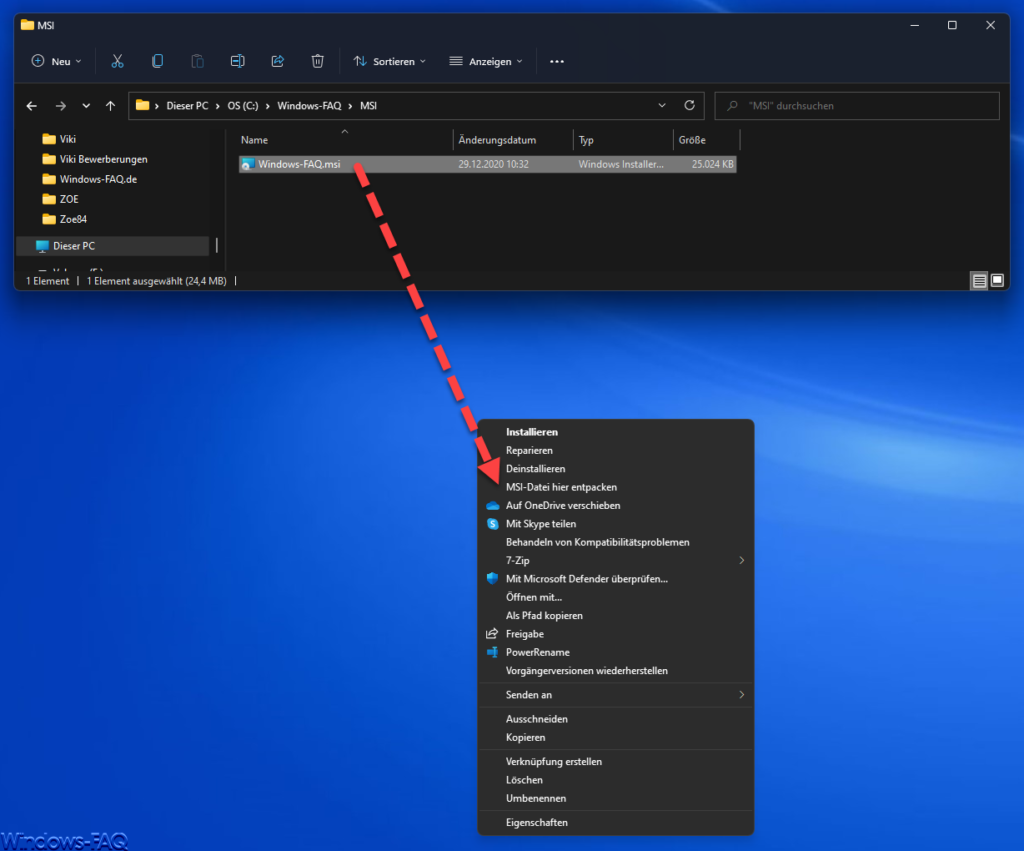Click Windows-FAQ breadcrumb segment

click(310, 106)
